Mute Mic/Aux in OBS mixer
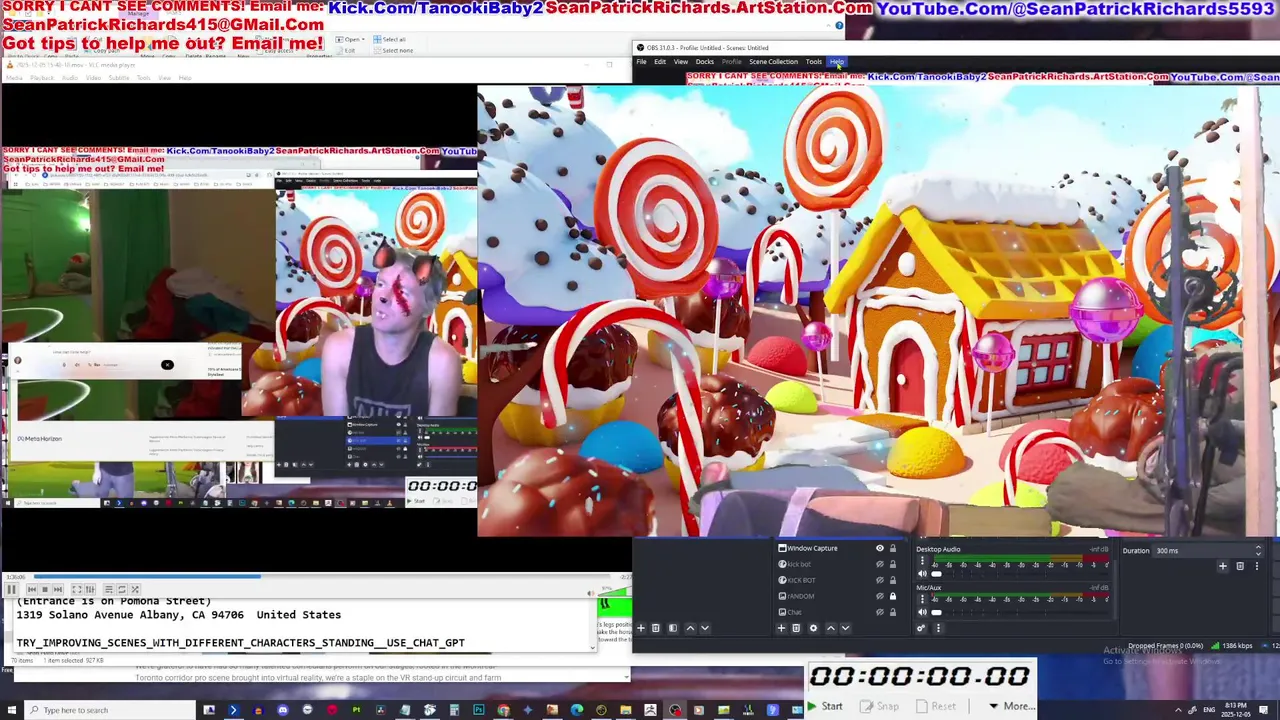 coord(922,612)
